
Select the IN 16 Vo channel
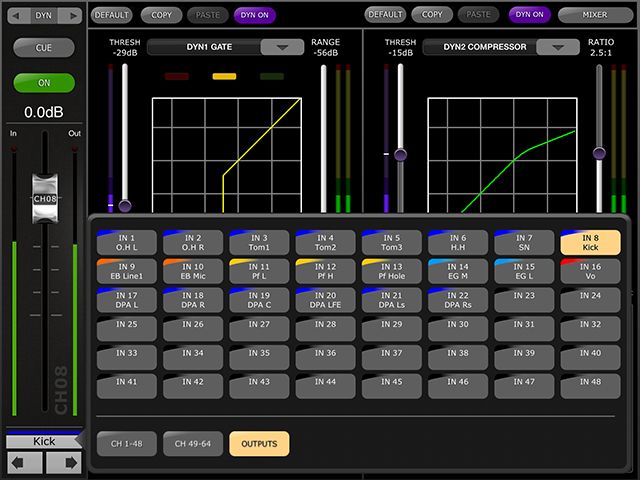pos(591,272)
